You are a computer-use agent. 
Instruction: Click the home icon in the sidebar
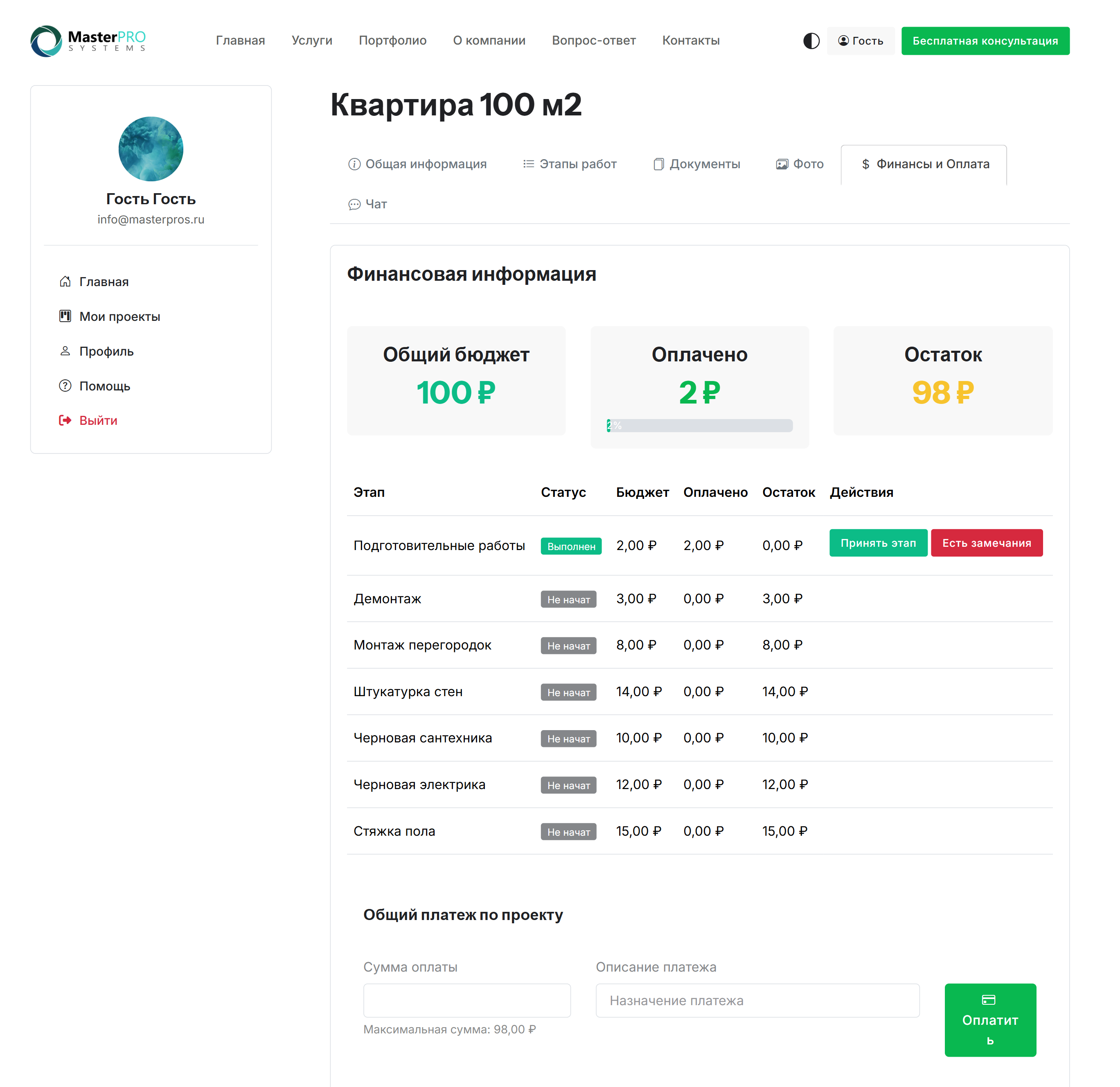[x=65, y=281]
